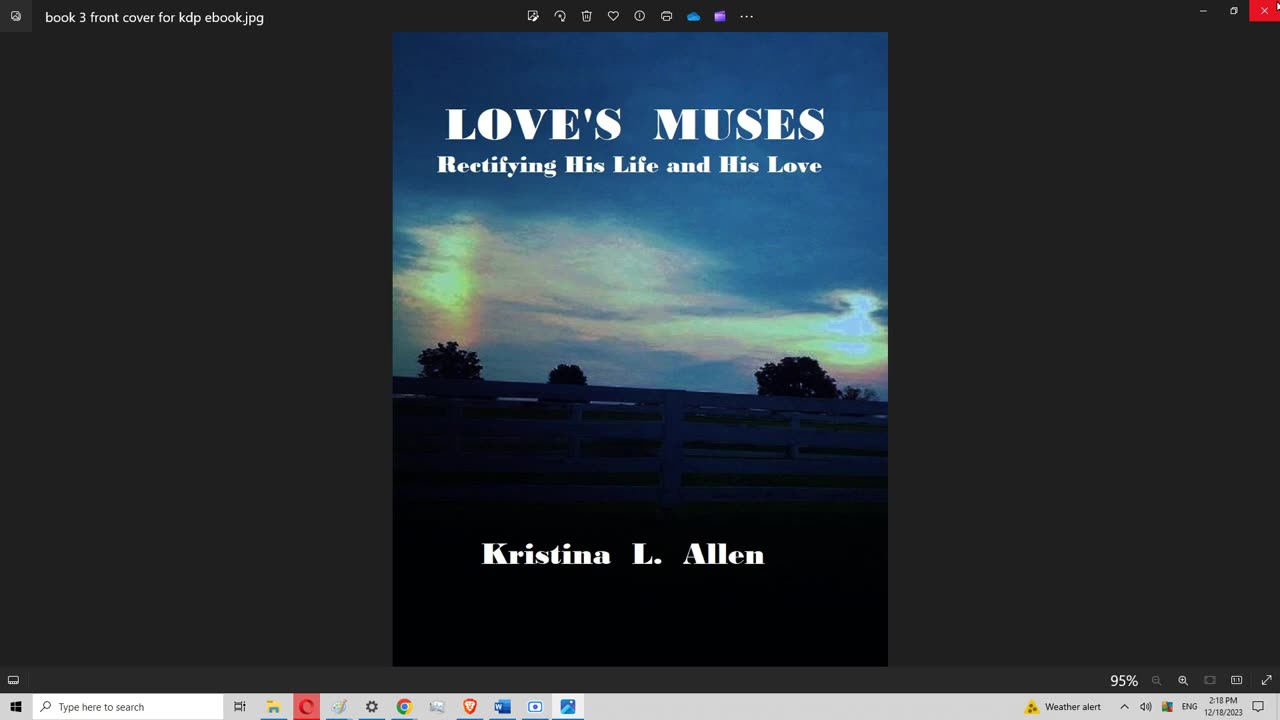Open the picture viewer taskbar icon beside Chrome
Viewport: 1280px width, 720px height.
(437, 707)
